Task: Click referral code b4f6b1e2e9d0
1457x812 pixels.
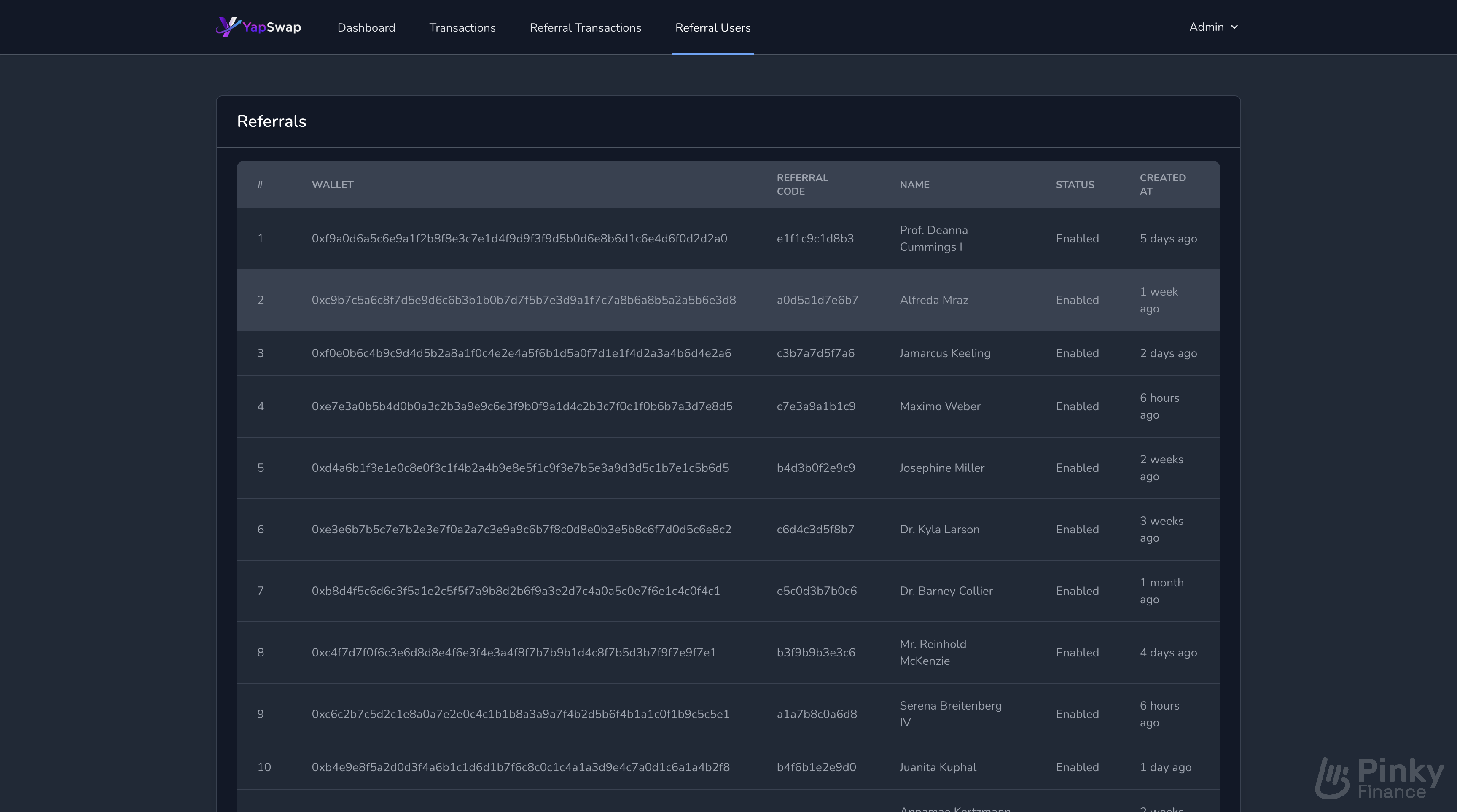Action: [816, 767]
